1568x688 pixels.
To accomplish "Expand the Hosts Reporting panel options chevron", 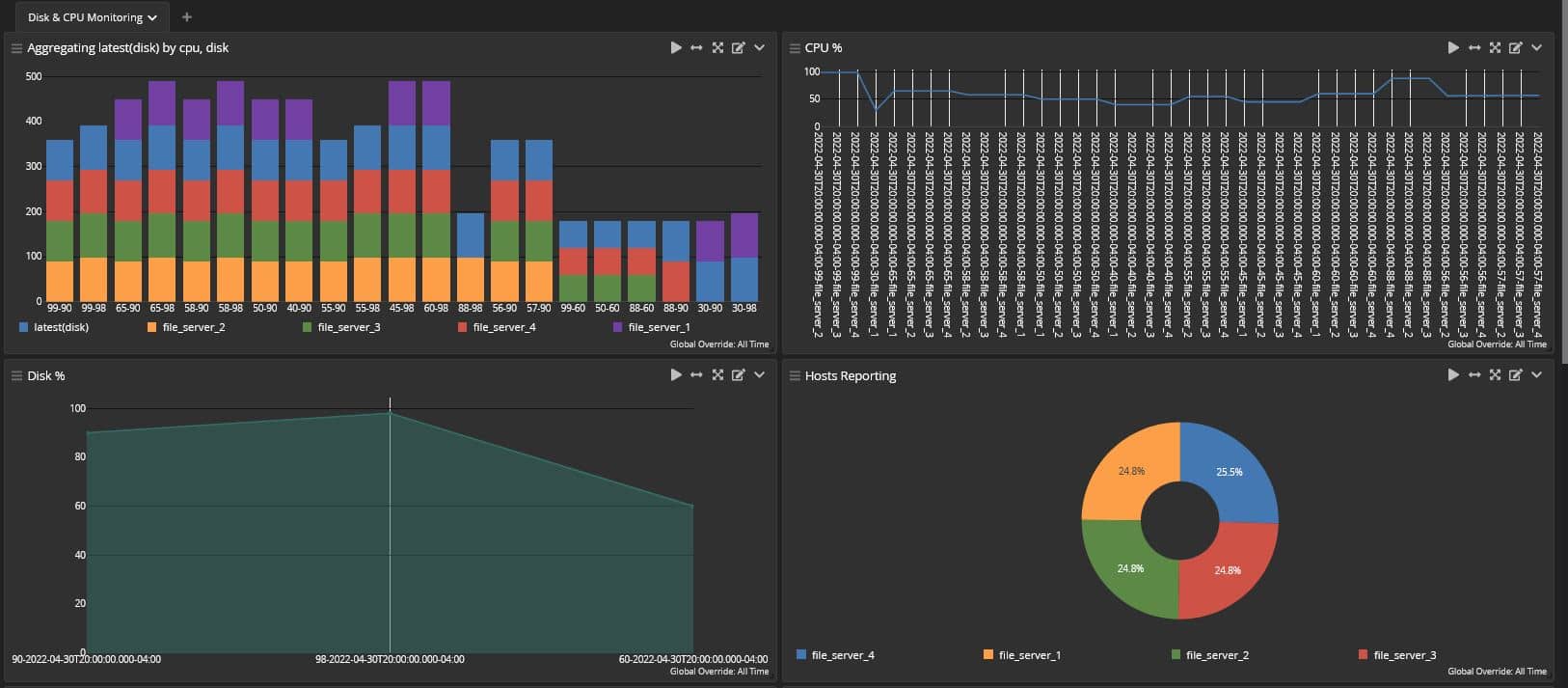I will click(1536, 375).
